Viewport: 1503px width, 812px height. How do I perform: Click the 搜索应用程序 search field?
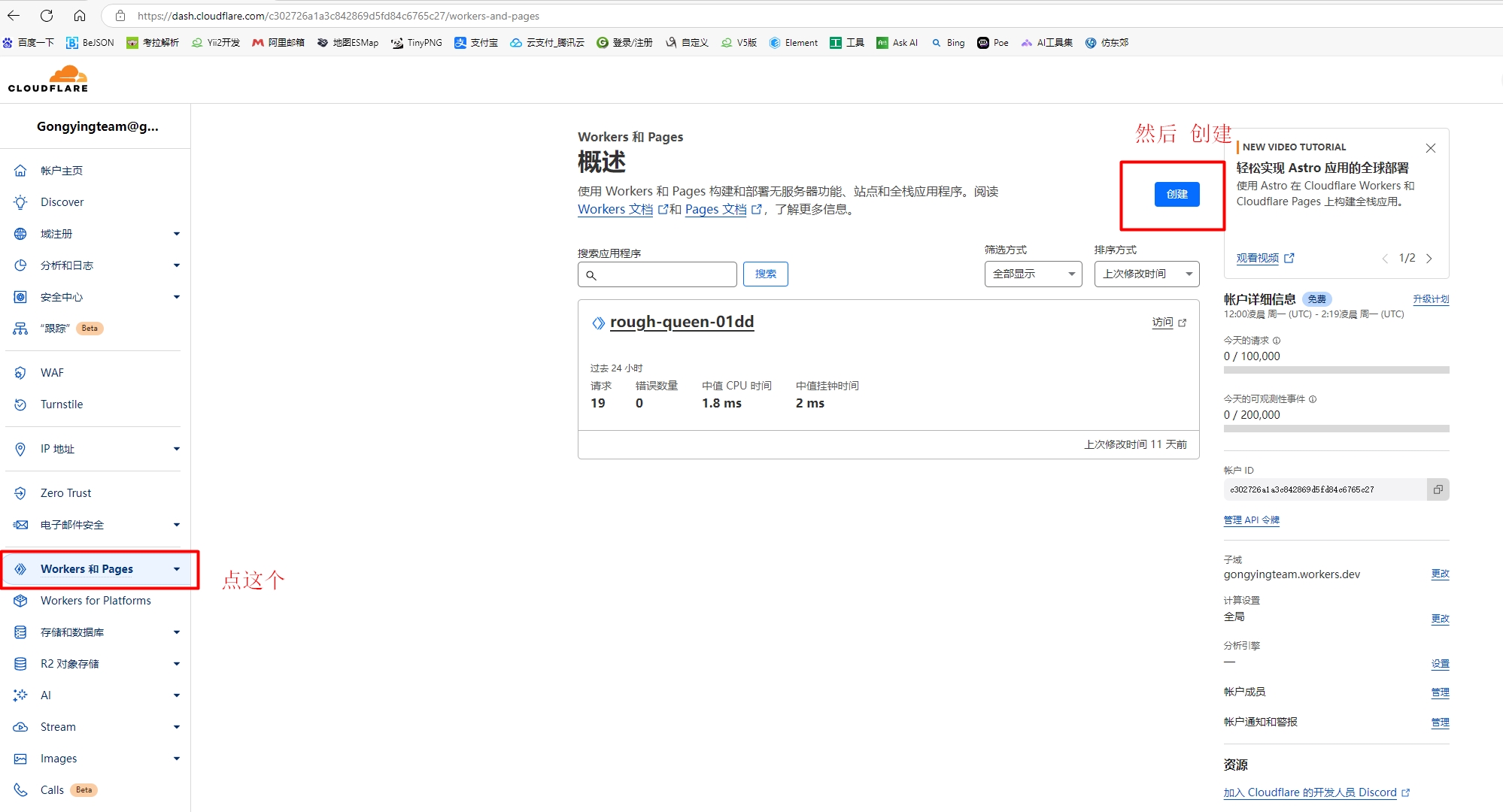point(657,274)
